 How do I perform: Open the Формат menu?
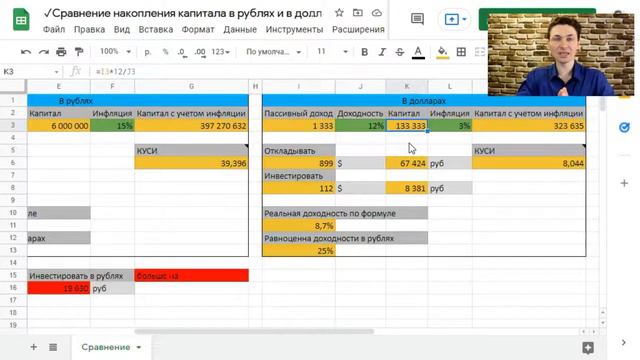click(x=198, y=29)
